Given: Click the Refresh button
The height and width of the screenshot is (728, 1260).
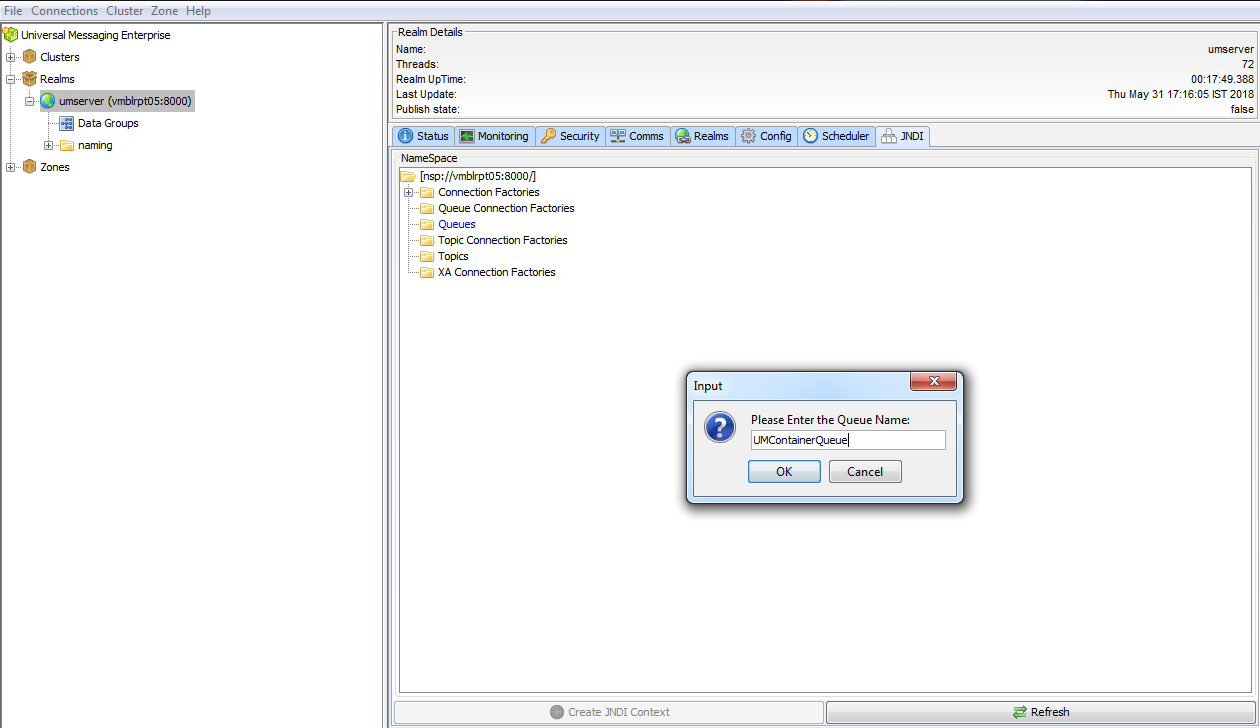Looking at the screenshot, I should point(1041,711).
